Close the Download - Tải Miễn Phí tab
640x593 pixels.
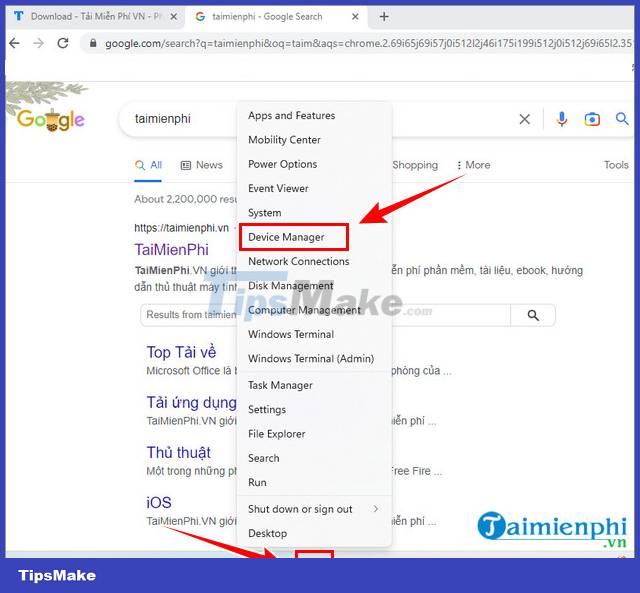coord(173,17)
